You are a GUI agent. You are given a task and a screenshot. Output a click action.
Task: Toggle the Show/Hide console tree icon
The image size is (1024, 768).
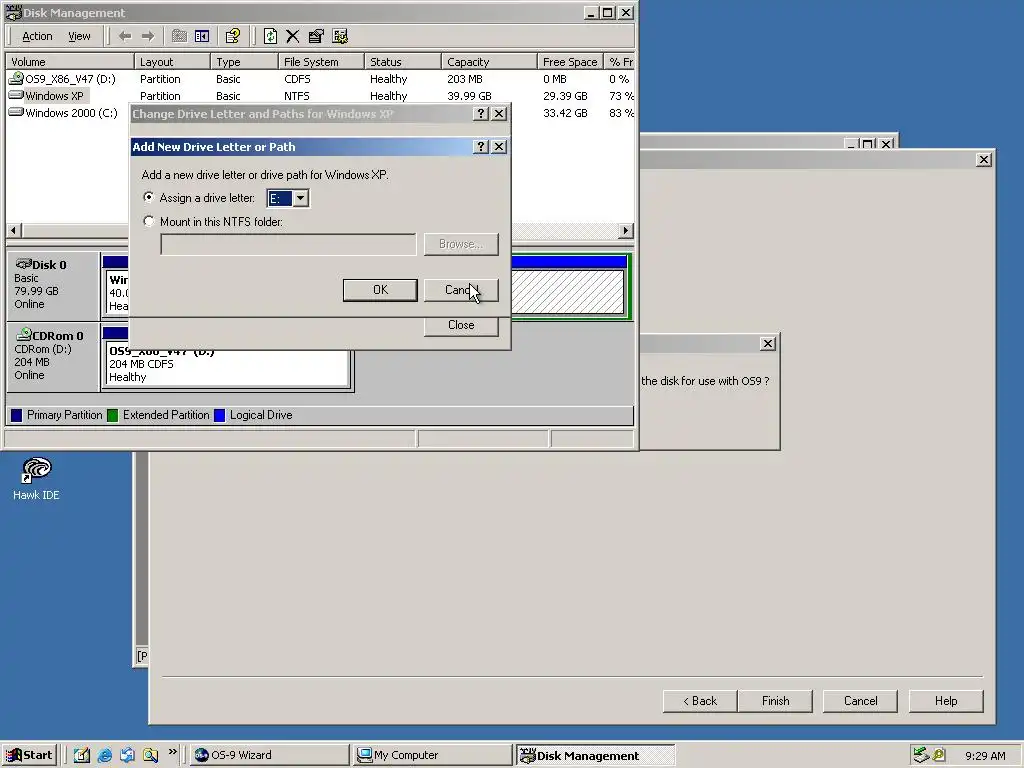coord(202,36)
